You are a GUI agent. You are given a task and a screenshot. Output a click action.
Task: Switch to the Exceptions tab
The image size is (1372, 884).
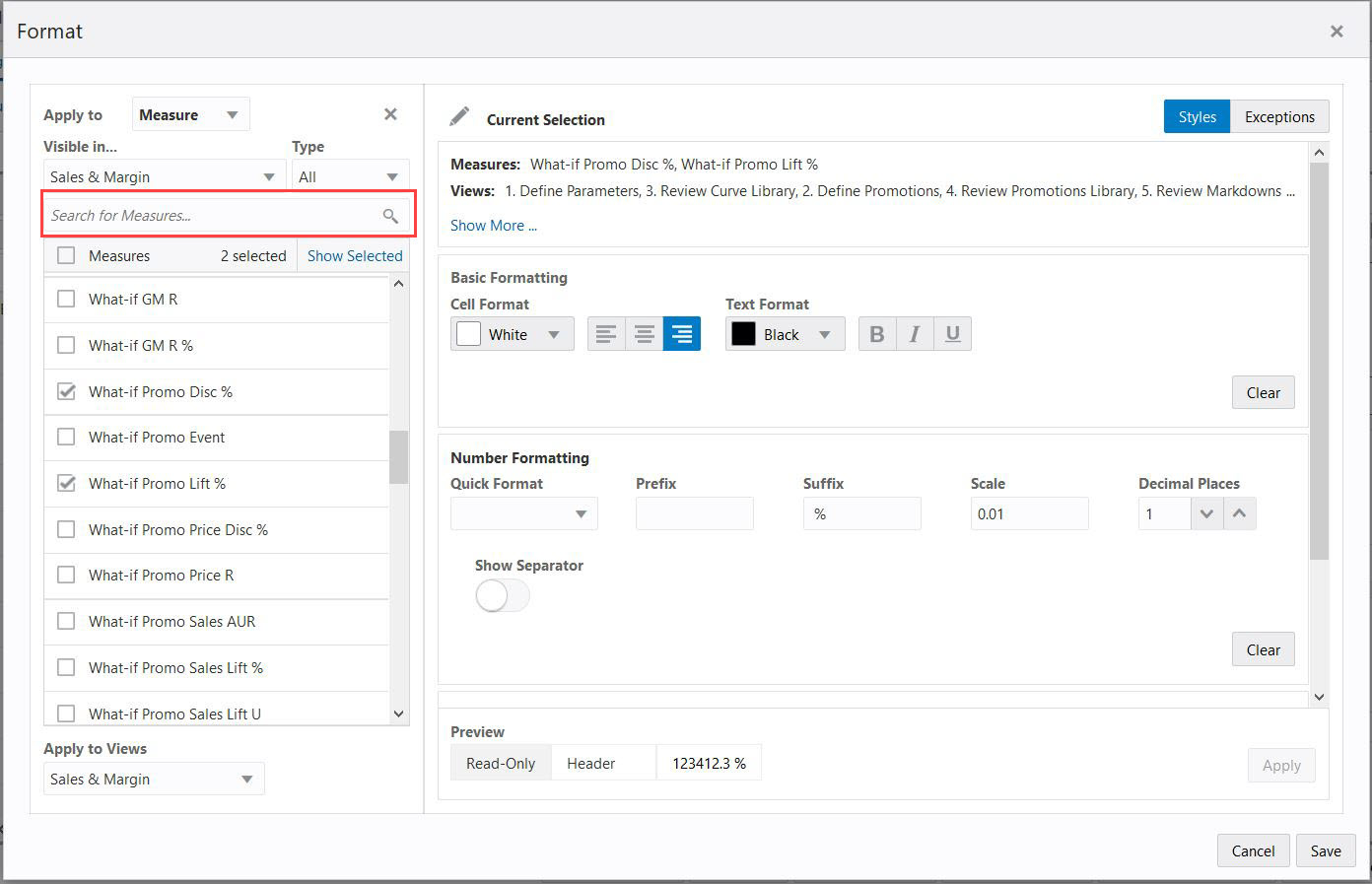pyautogui.click(x=1279, y=116)
